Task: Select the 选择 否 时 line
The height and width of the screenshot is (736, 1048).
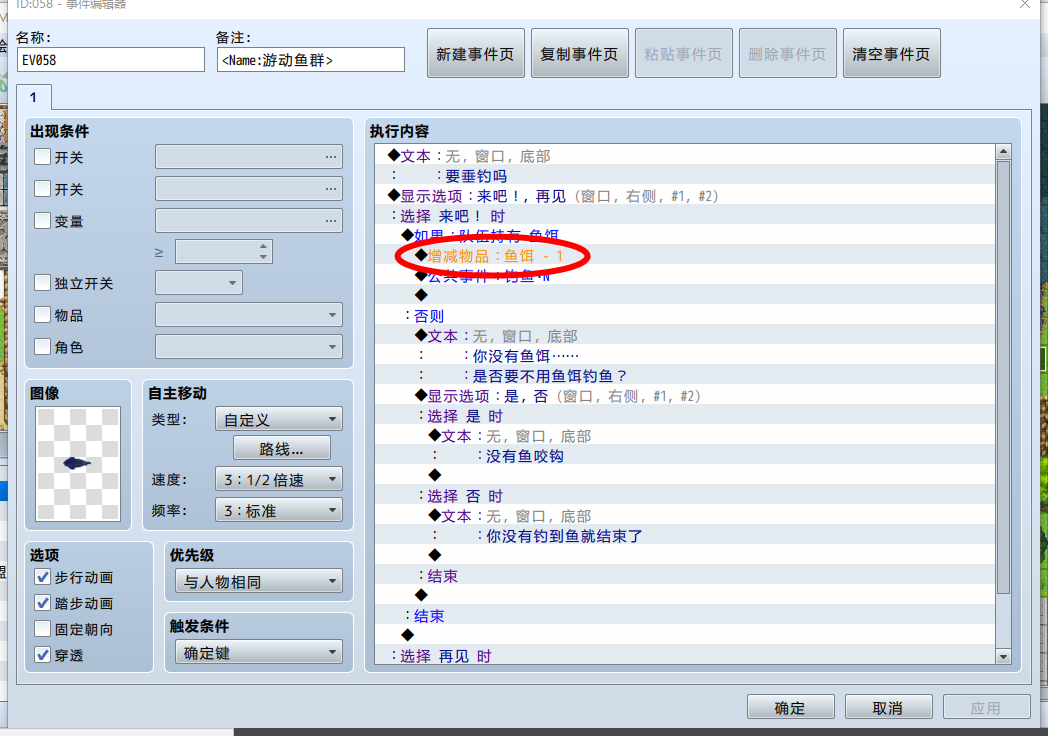Action: click(685, 496)
